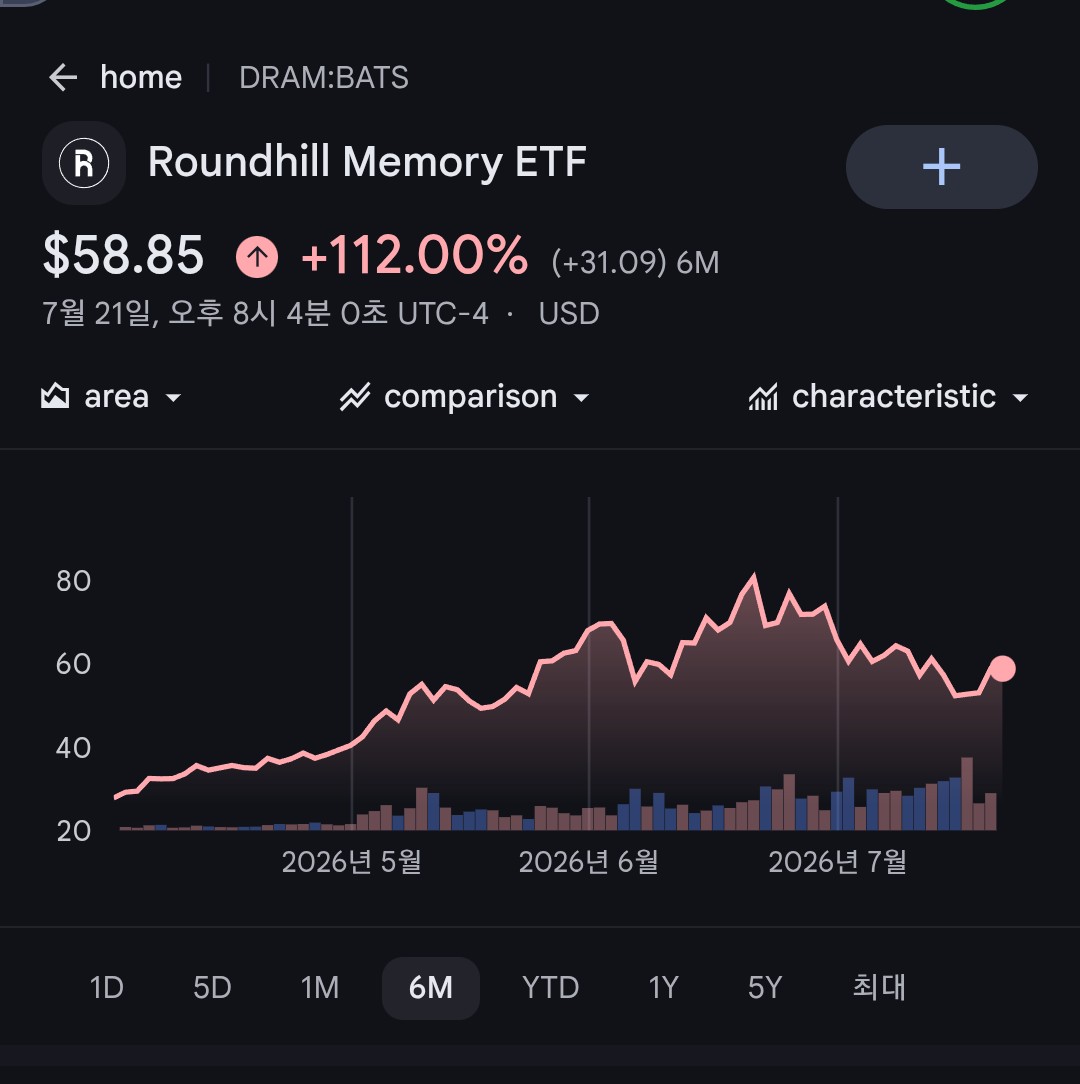Screen dimensions: 1080x1084
Task: Go to home link
Action: click(x=141, y=77)
